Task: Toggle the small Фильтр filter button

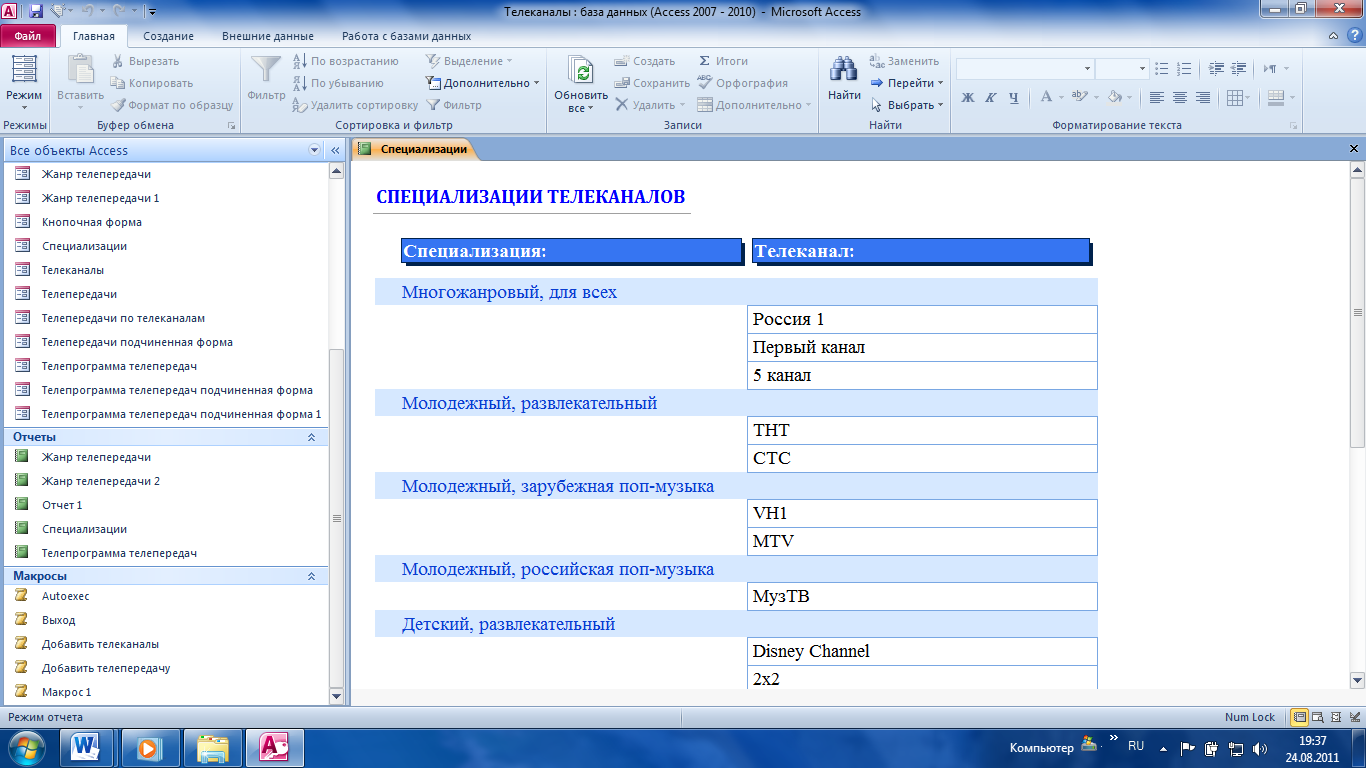Action: pos(454,105)
